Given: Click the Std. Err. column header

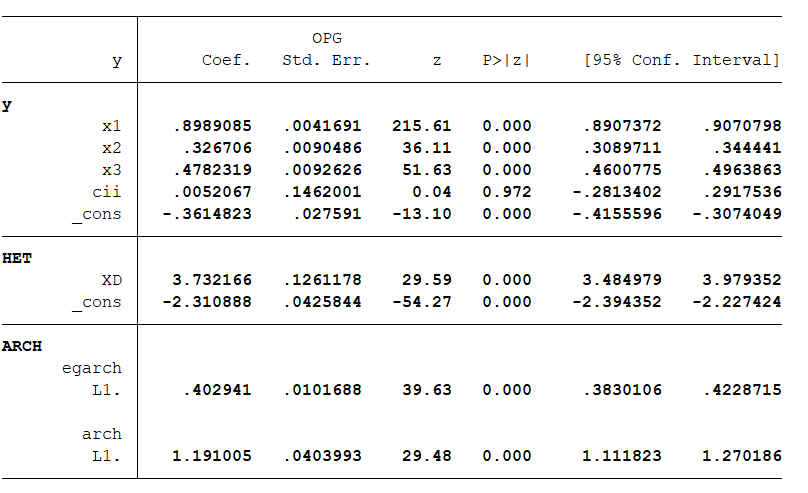Looking at the screenshot, I should 326,61.
